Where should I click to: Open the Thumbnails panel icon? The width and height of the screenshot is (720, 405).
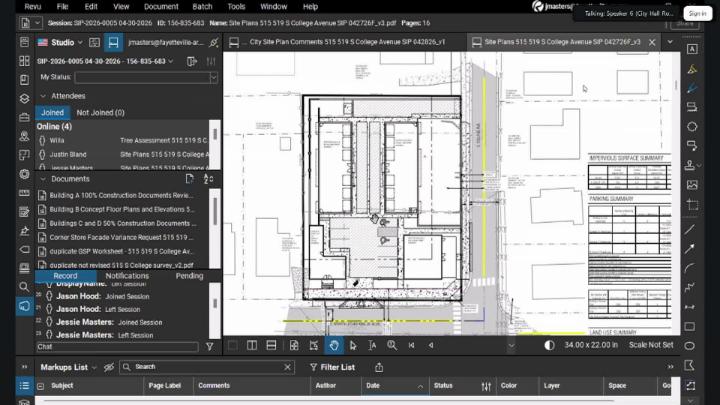[24, 61]
